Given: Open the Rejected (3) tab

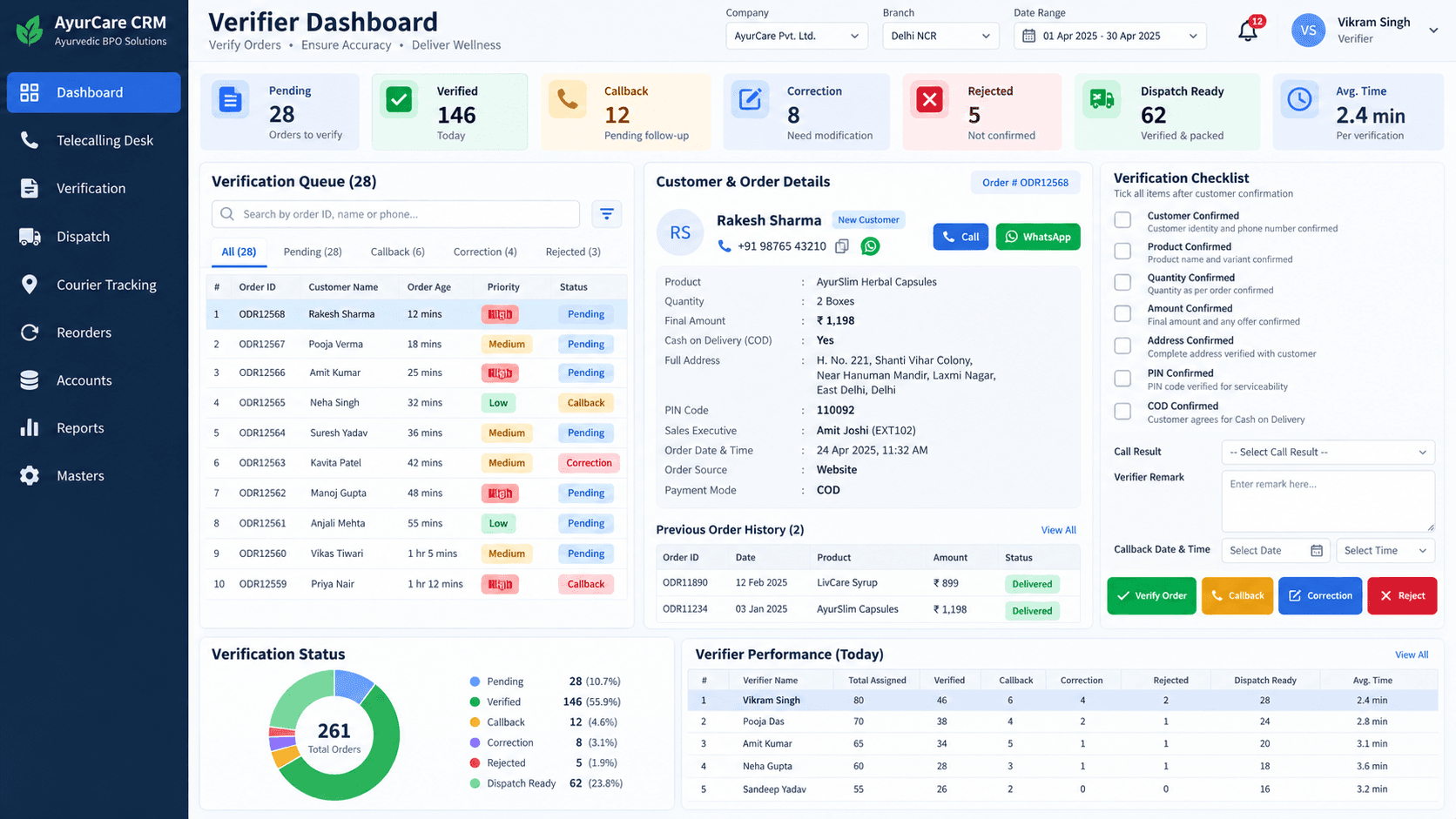Looking at the screenshot, I should pyautogui.click(x=573, y=252).
